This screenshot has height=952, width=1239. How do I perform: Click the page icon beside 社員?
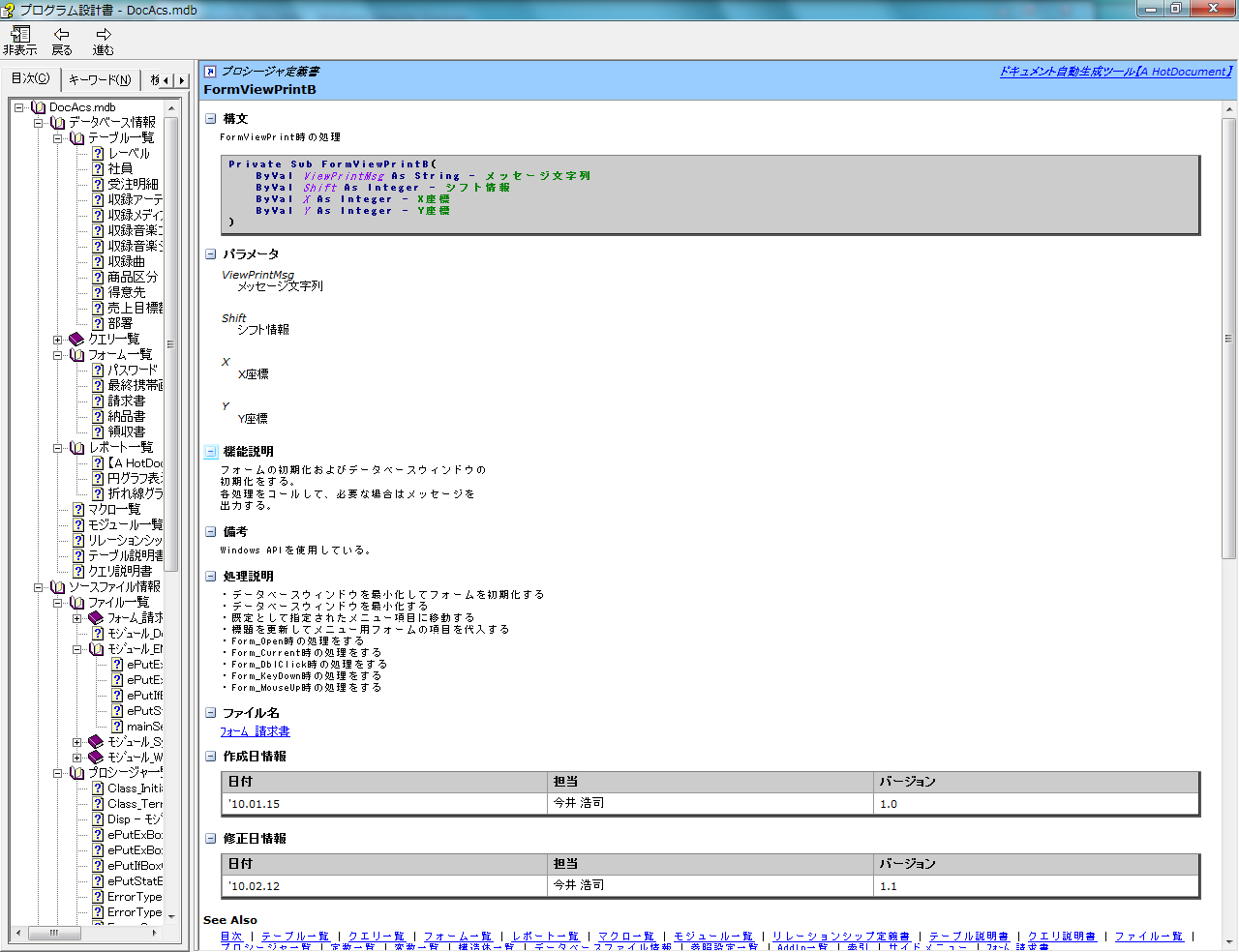point(98,168)
